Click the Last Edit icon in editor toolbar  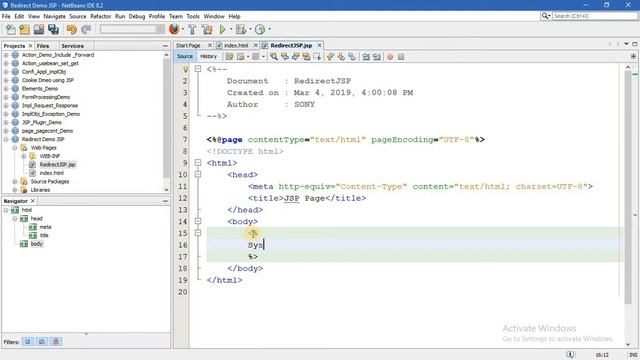coord(229,57)
